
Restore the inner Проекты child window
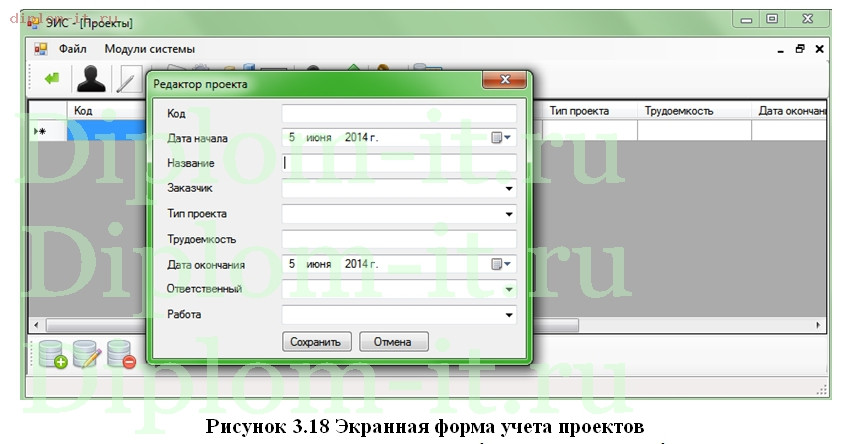click(x=800, y=49)
